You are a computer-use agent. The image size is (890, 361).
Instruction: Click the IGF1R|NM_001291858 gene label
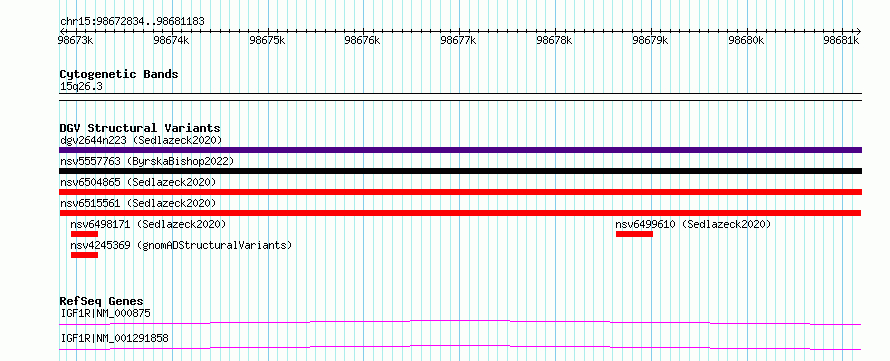click(114, 339)
